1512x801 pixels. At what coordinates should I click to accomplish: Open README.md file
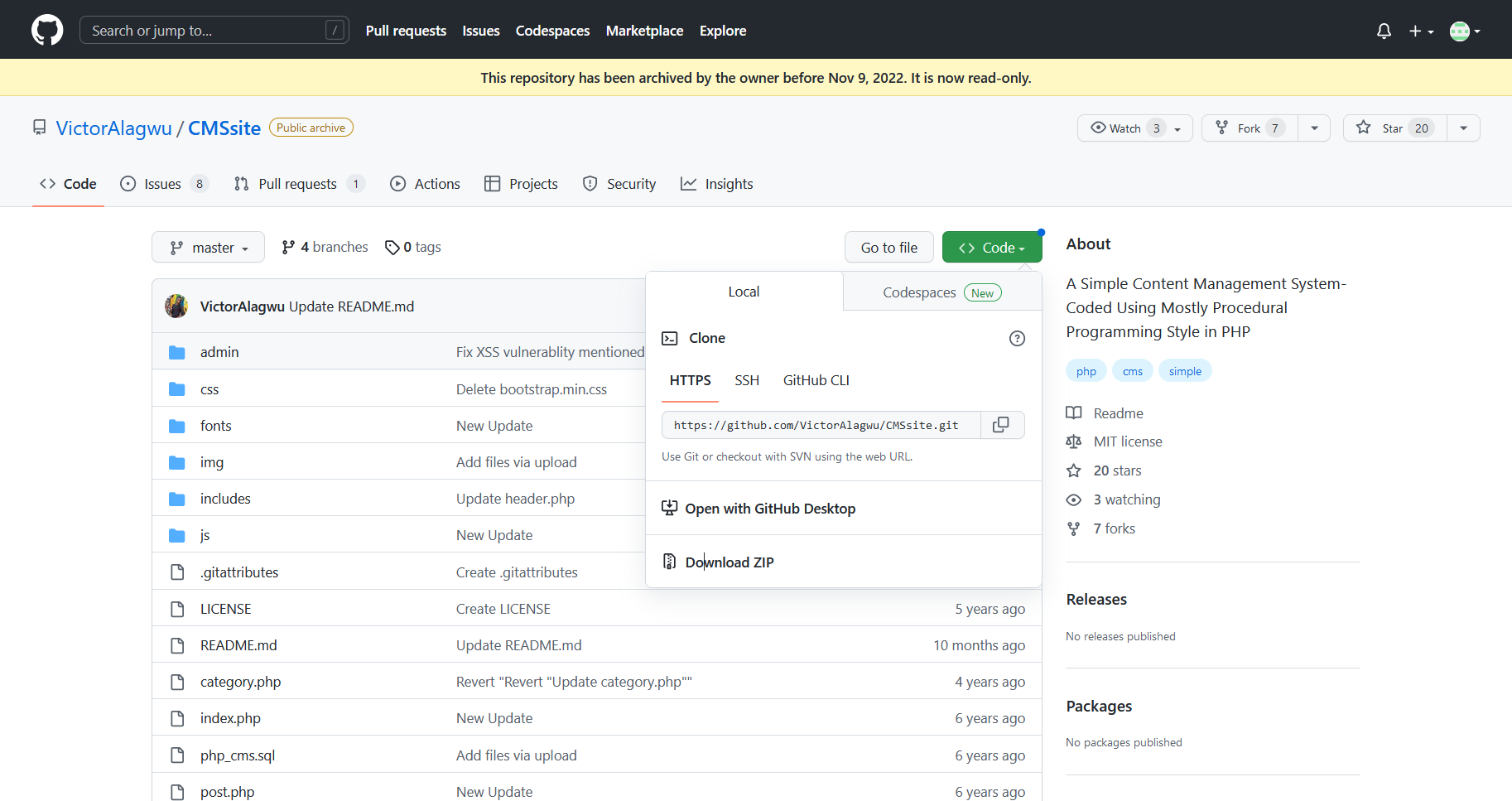pyautogui.click(x=238, y=645)
